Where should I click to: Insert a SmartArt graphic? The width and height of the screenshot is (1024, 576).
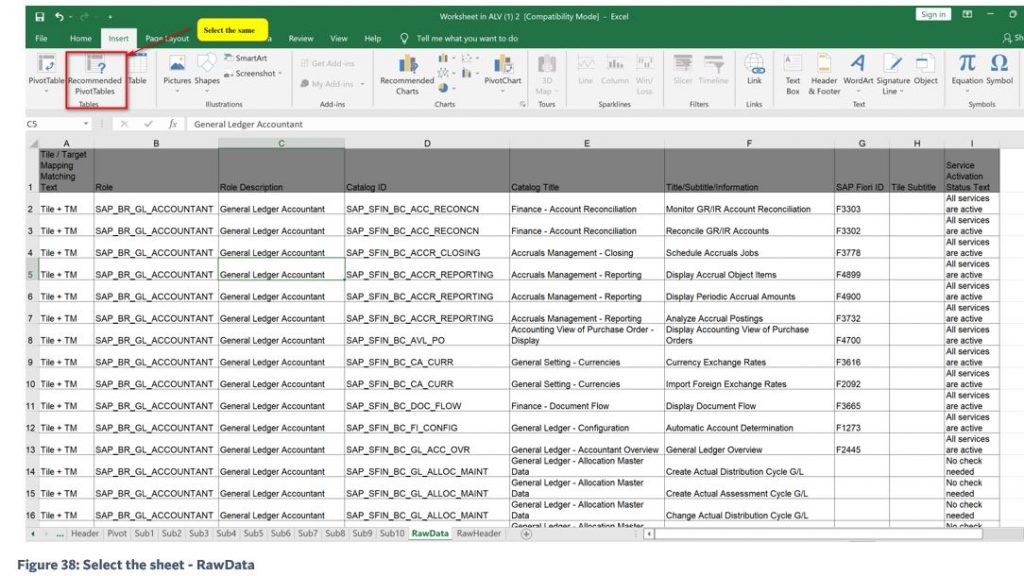[x=246, y=58]
